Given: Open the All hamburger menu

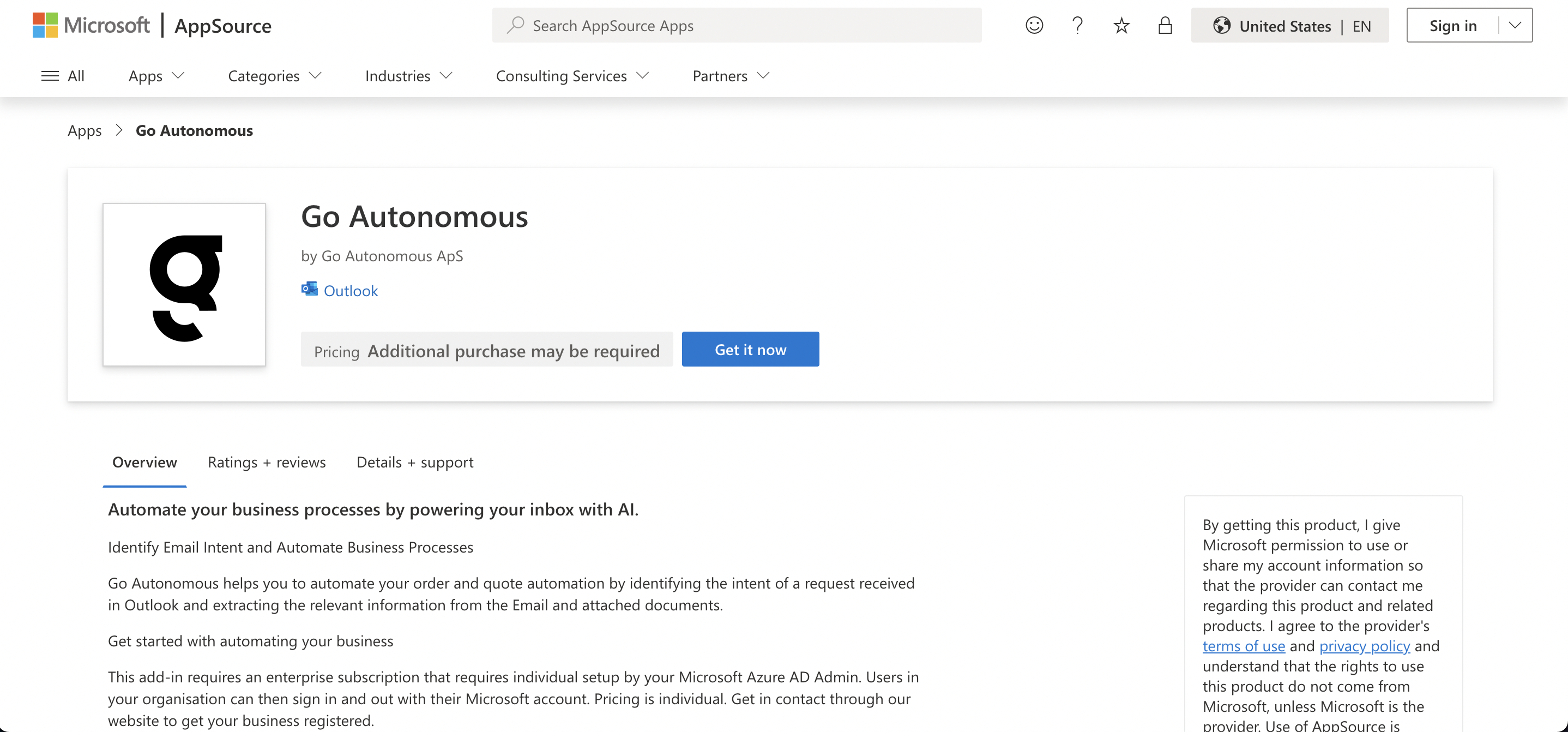Looking at the screenshot, I should point(63,75).
